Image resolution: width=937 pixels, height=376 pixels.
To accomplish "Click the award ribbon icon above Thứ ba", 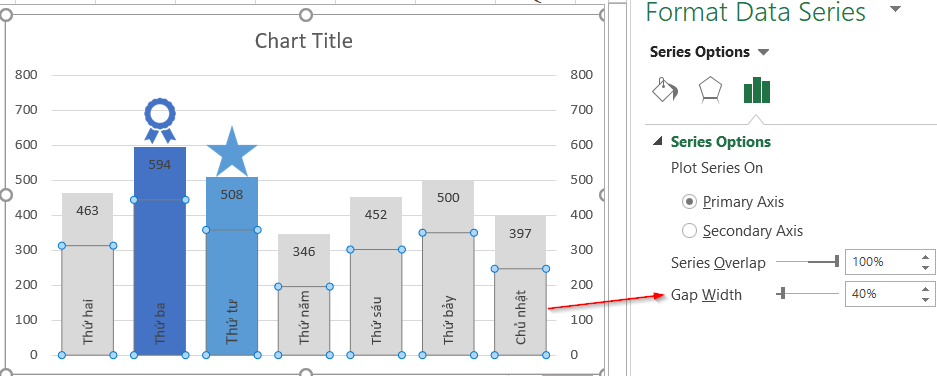I will [160, 121].
